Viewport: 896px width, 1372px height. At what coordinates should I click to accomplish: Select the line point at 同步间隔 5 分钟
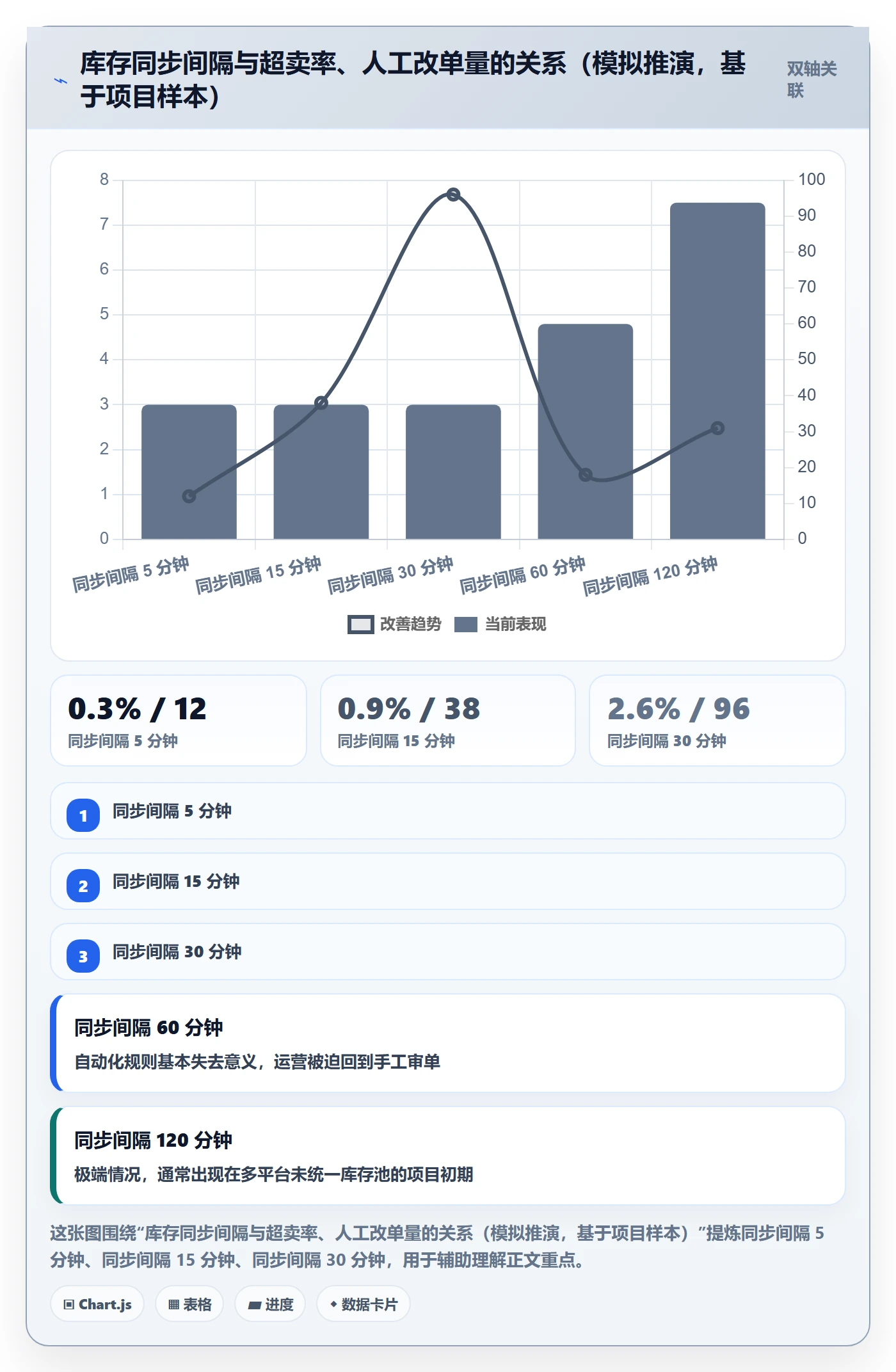189,496
